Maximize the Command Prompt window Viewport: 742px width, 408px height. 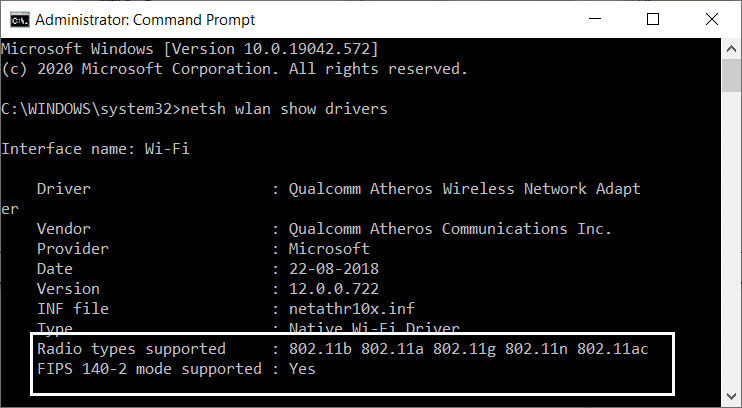tap(653, 19)
